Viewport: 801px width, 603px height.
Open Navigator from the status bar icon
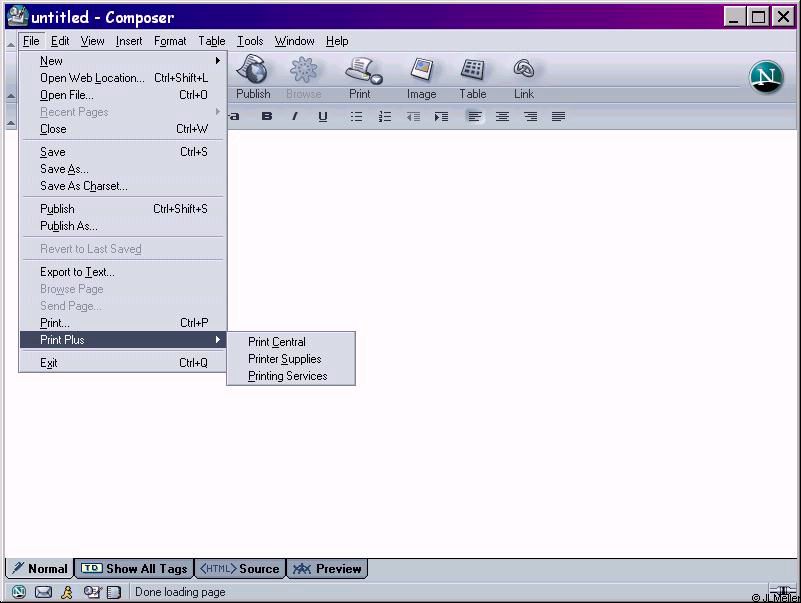[x=19, y=592]
